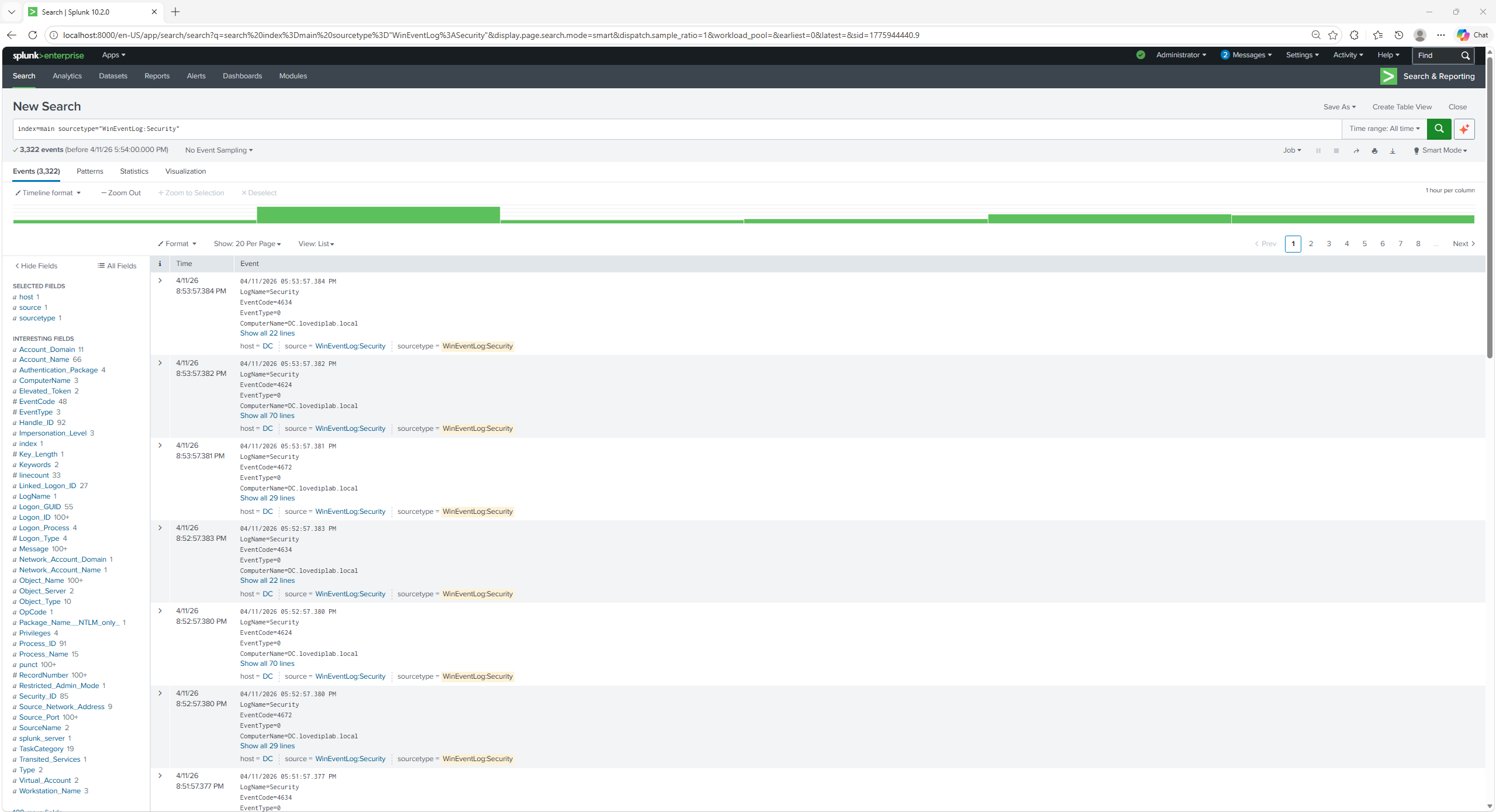Toggle Hide Fields in the sidebar

tap(36, 265)
